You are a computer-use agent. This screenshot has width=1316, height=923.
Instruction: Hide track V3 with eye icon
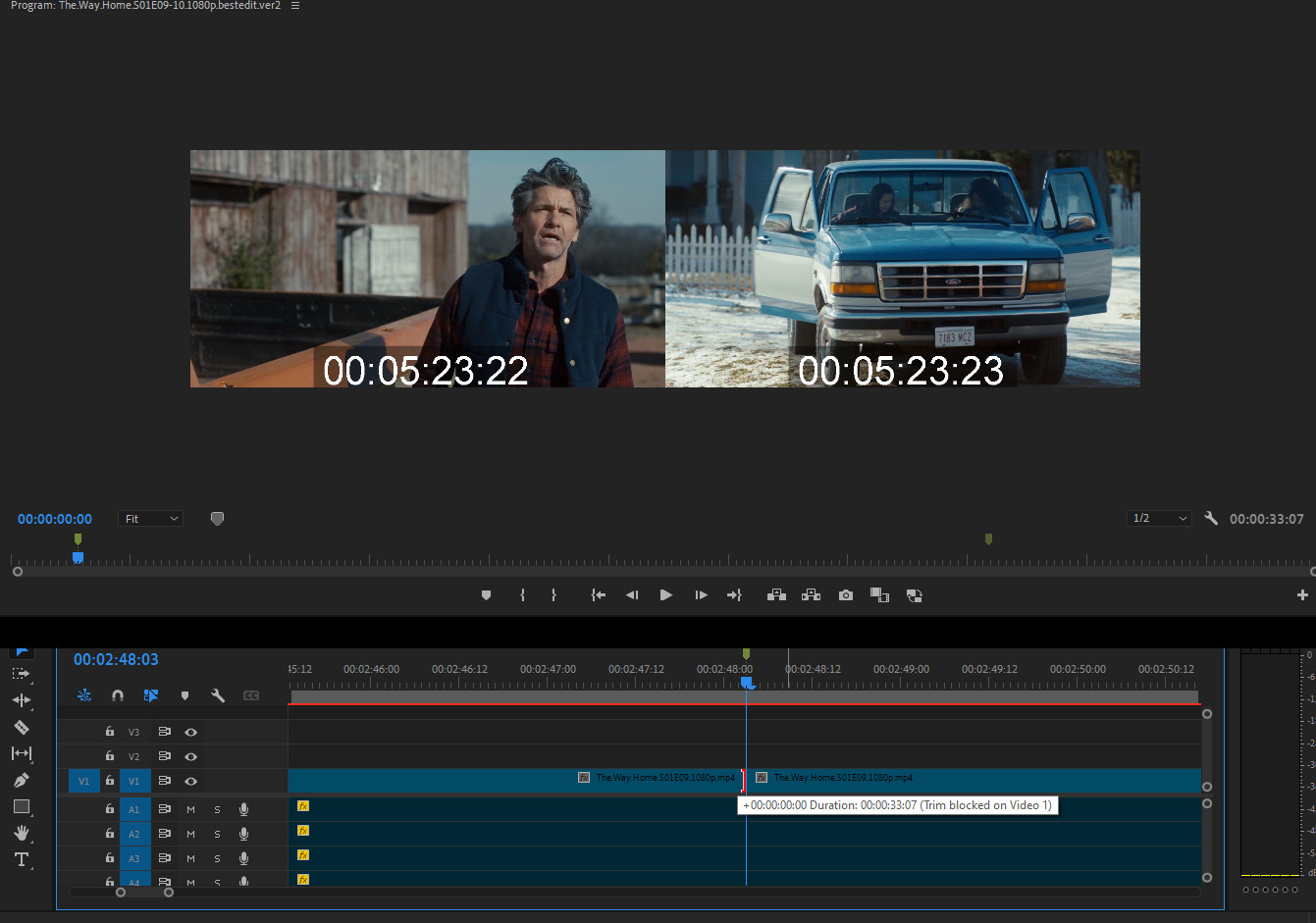(x=191, y=732)
